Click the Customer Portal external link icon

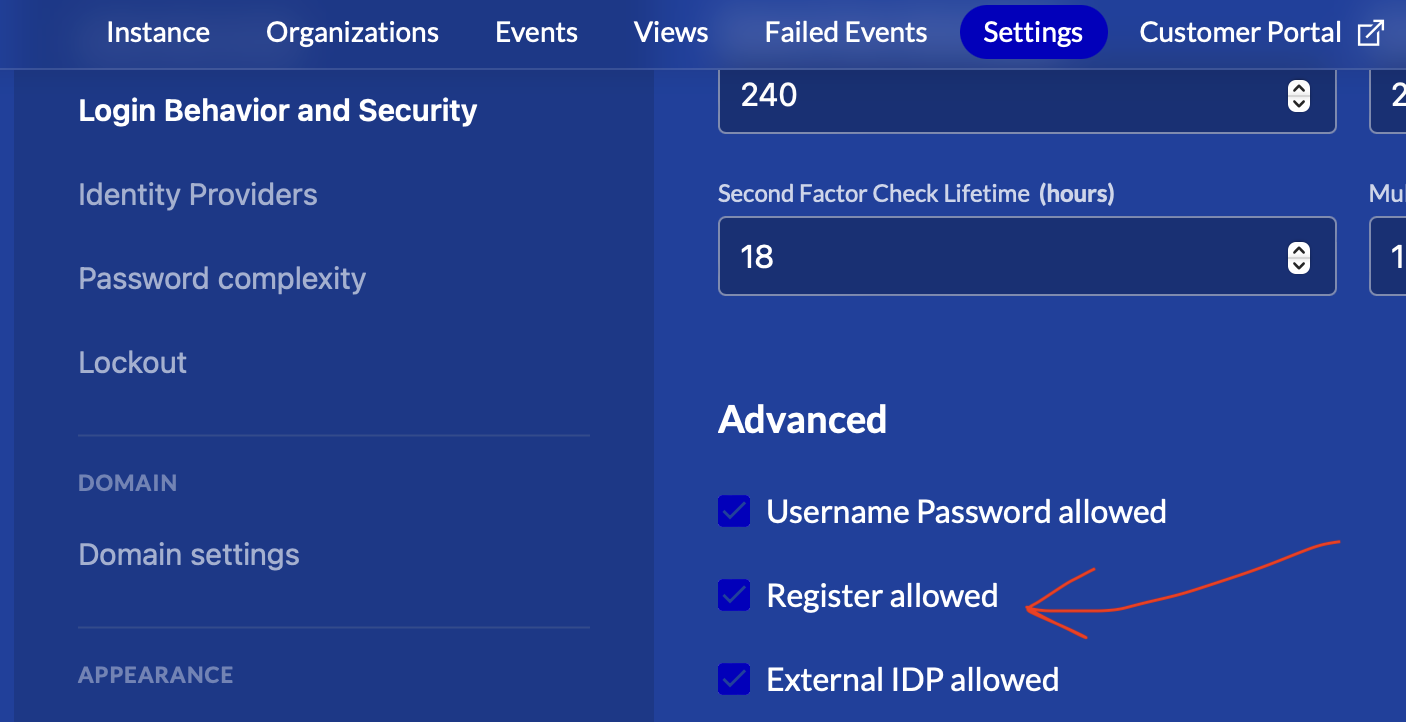[1369, 33]
